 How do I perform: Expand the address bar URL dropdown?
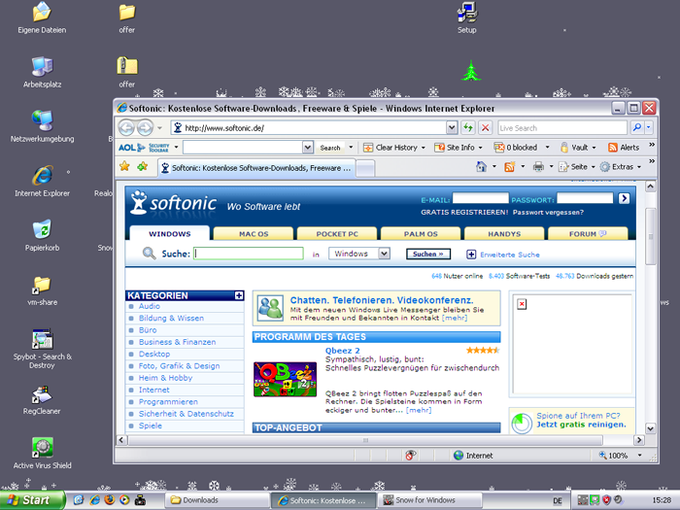click(451, 128)
